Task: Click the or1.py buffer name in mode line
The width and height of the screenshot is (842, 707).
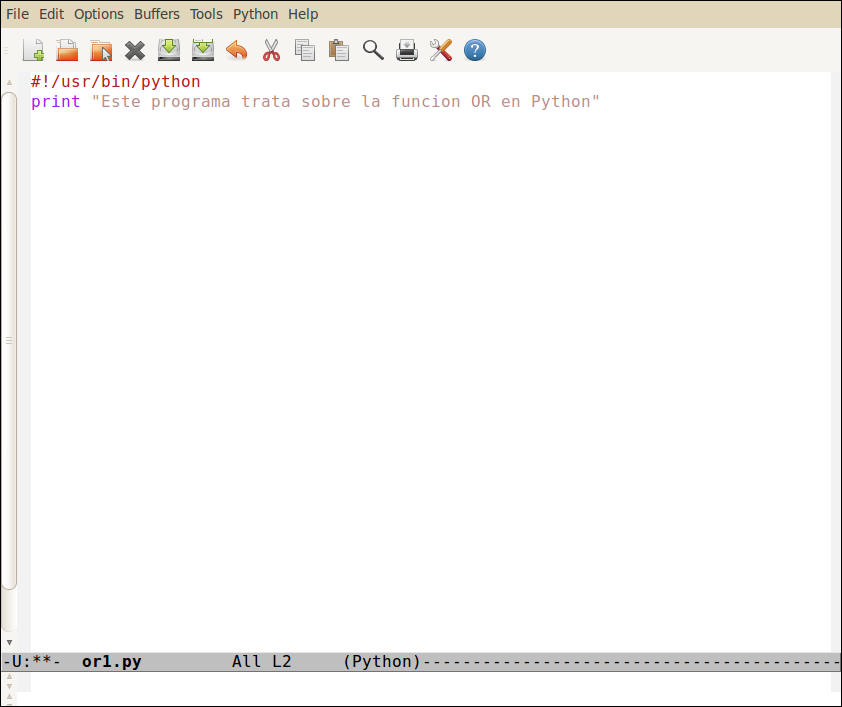Action: 112,661
